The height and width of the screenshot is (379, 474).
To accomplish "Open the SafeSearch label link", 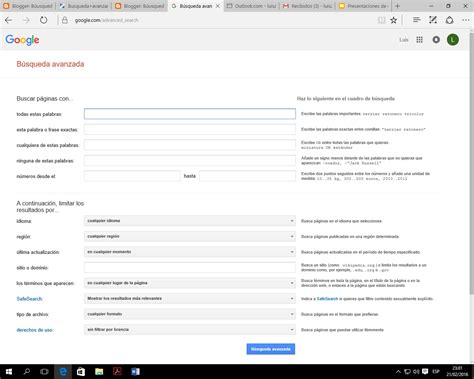I will 29,299.
